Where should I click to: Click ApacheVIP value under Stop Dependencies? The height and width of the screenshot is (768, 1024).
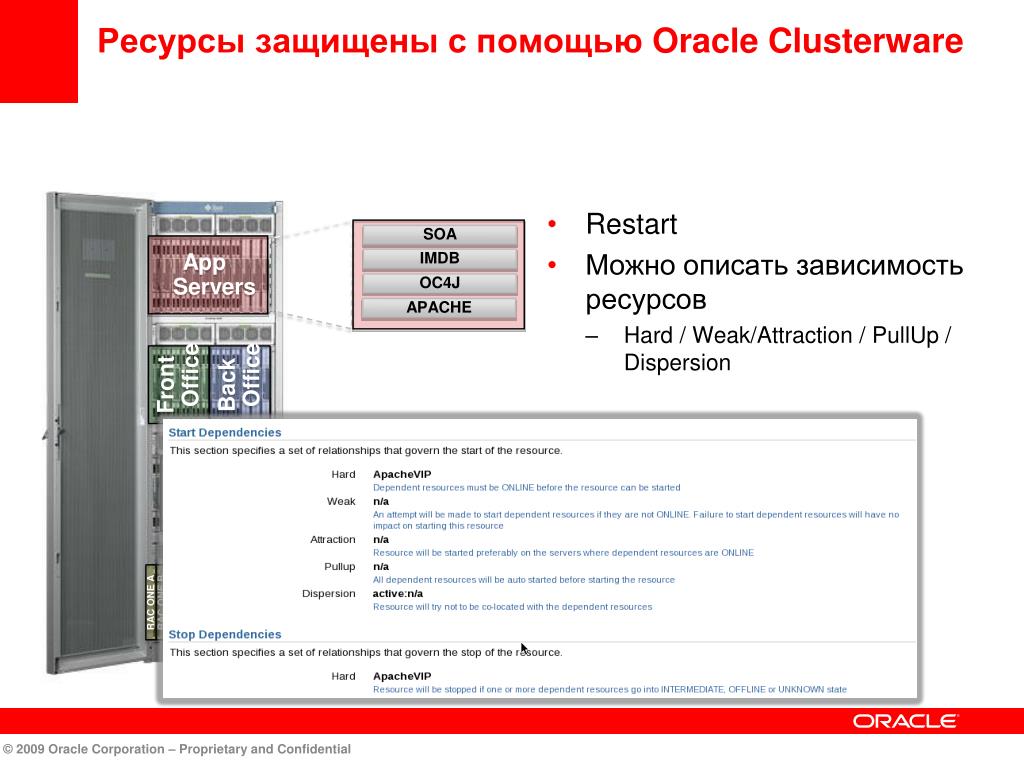tap(402, 676)
